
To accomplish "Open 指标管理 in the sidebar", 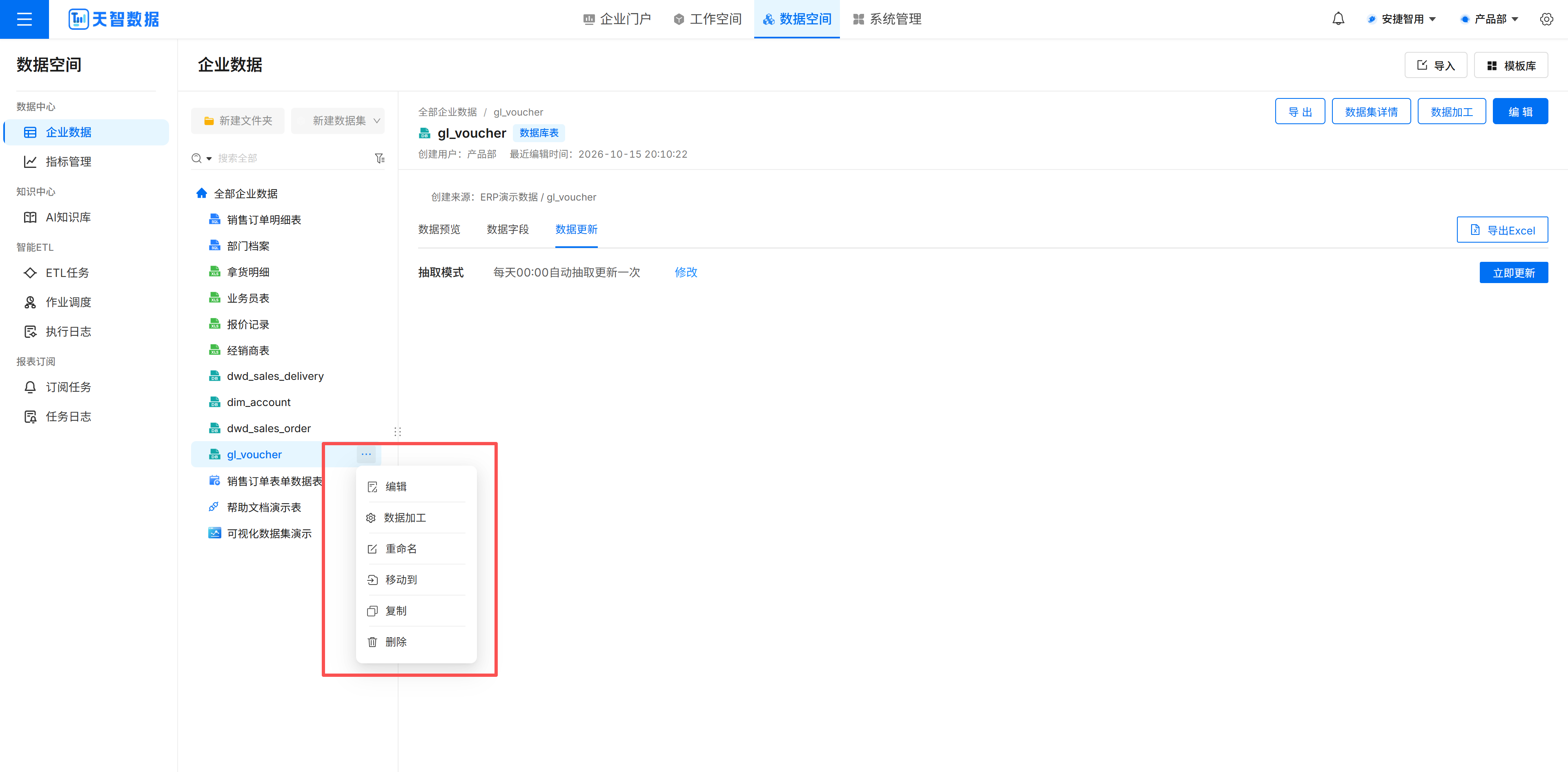I will [86, 161].
